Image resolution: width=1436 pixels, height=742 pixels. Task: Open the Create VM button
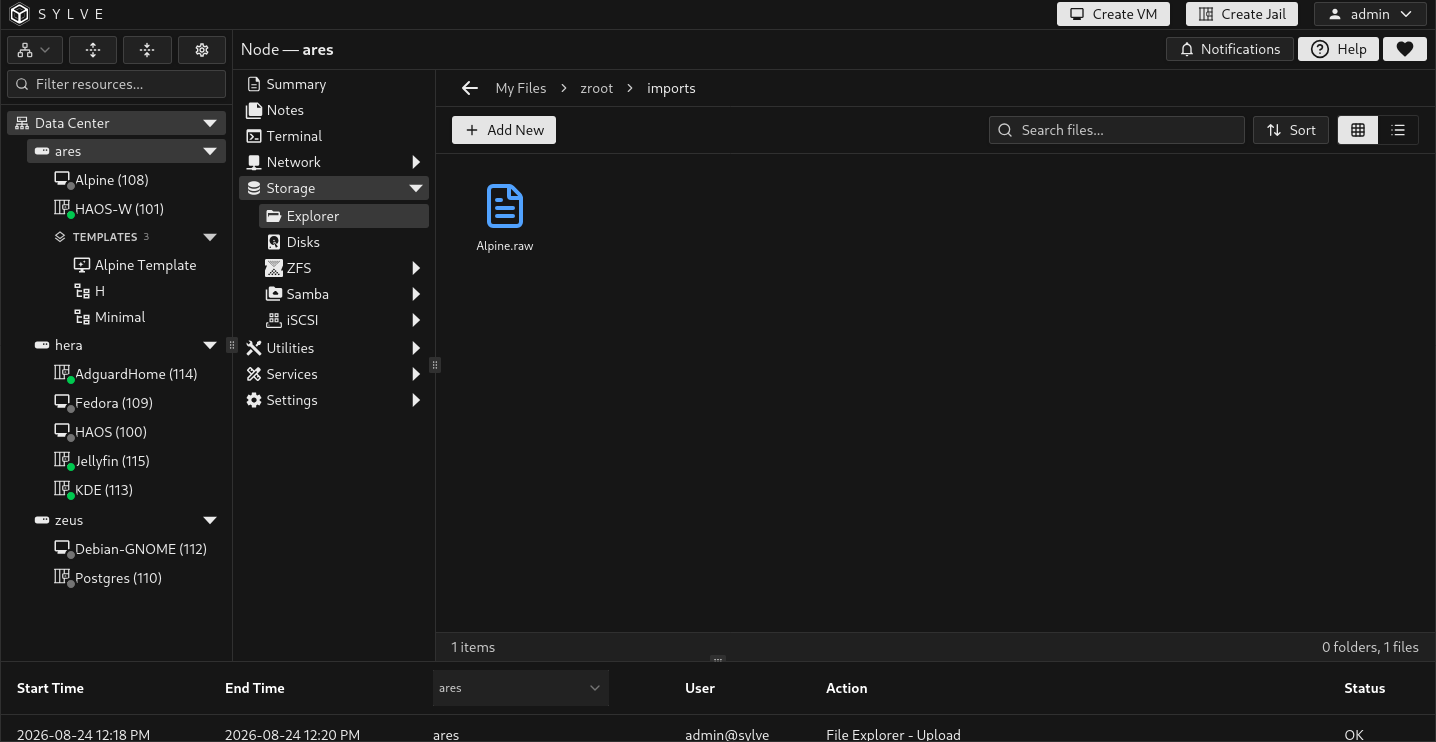tap(1113, 14)
